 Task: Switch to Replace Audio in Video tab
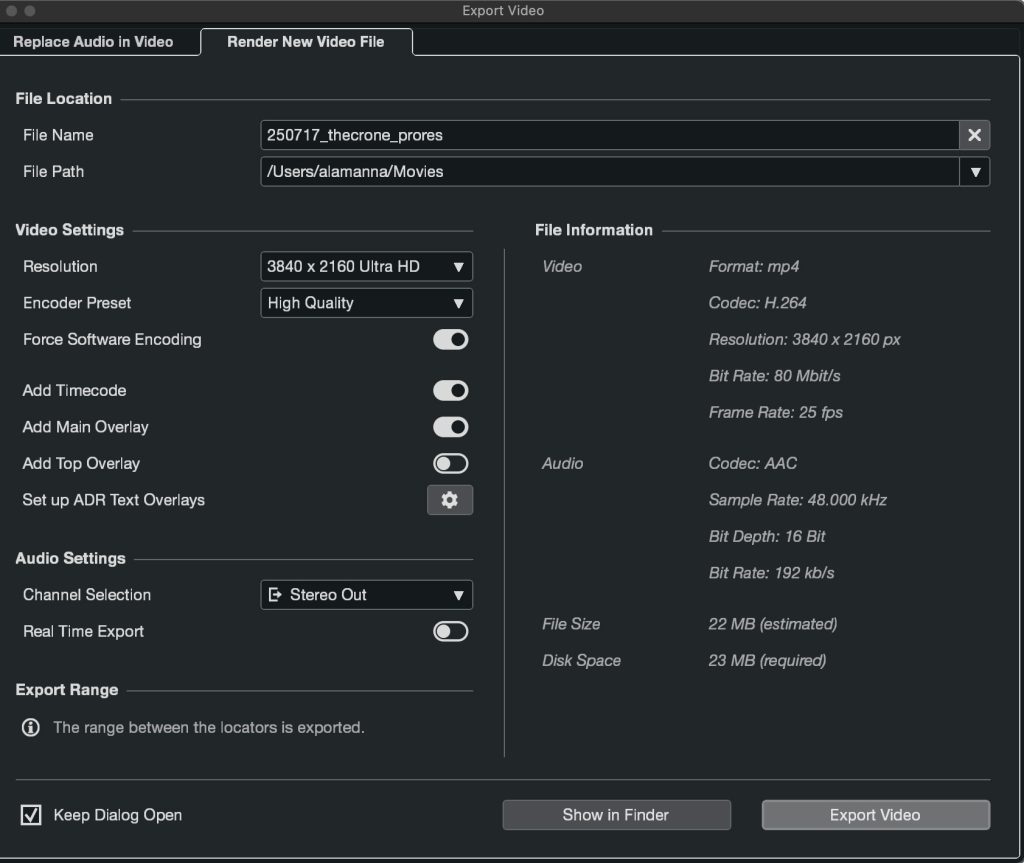click(x=93, y=42)
